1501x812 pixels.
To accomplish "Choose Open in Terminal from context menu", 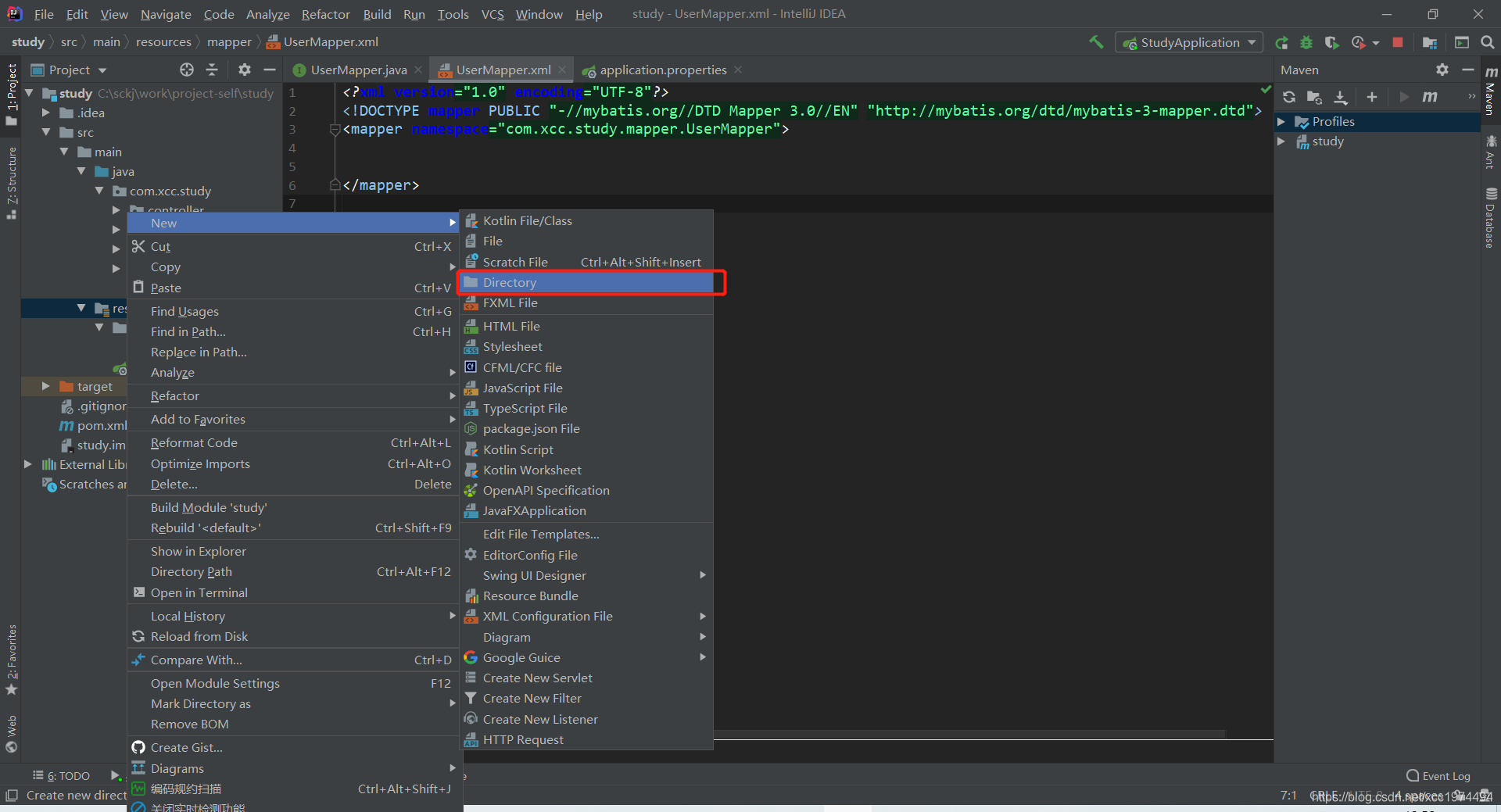I will (293, 592).
